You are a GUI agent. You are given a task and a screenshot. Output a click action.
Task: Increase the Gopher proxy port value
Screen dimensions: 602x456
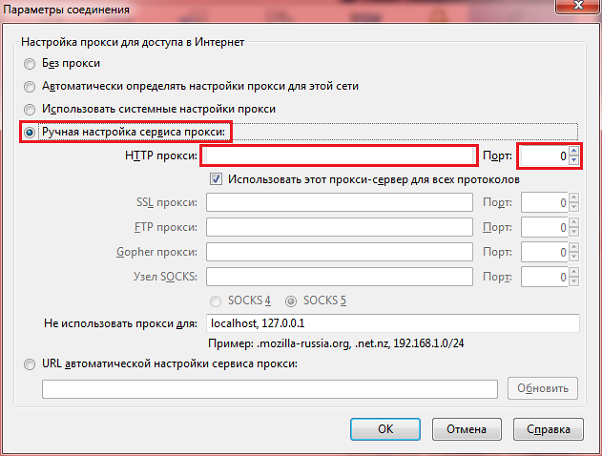pyautogui.click(x=574, y=248)
